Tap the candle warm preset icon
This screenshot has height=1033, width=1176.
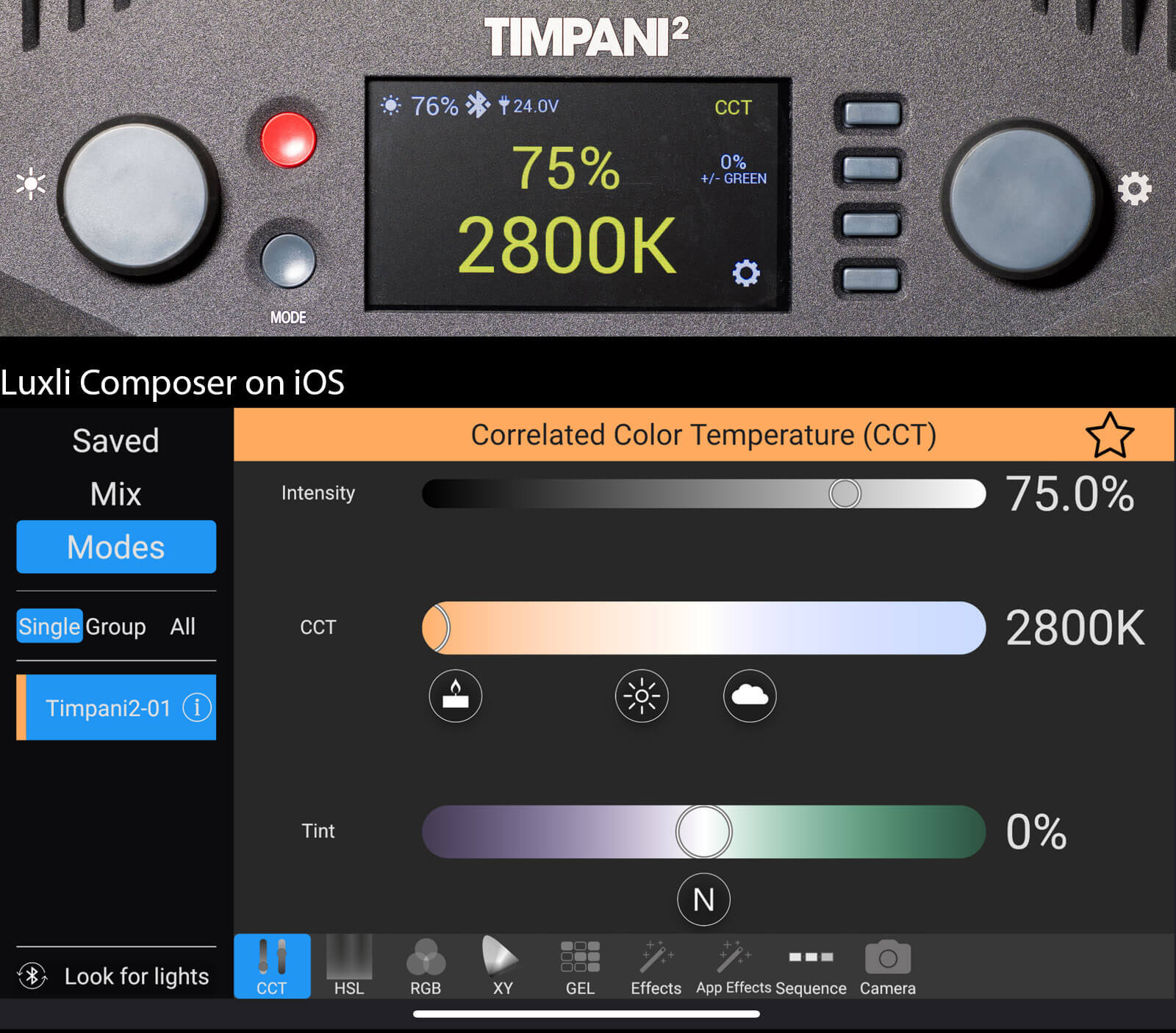pos(455,696)
